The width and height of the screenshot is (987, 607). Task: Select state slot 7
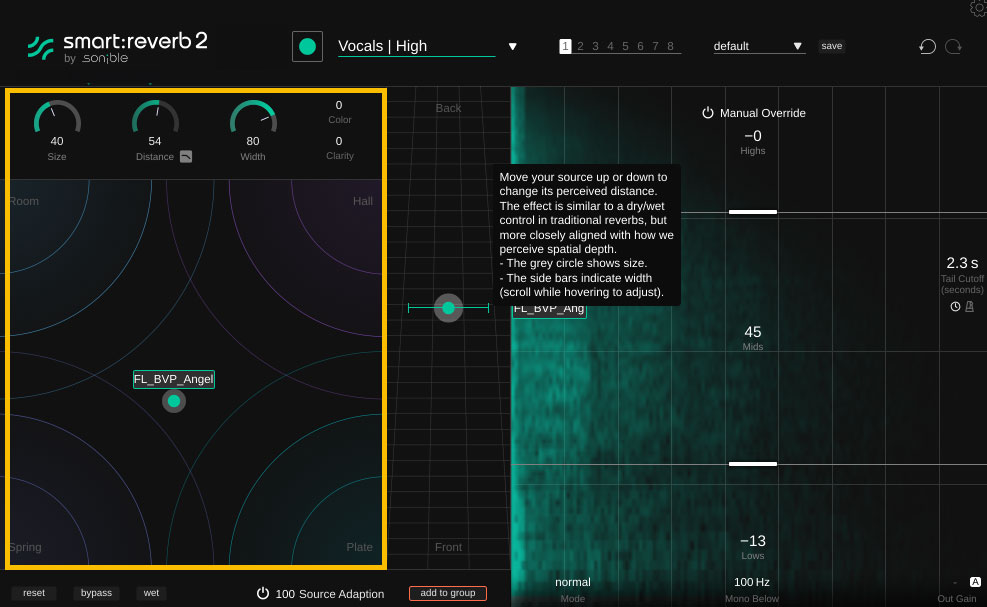click(x=655, y=46)
